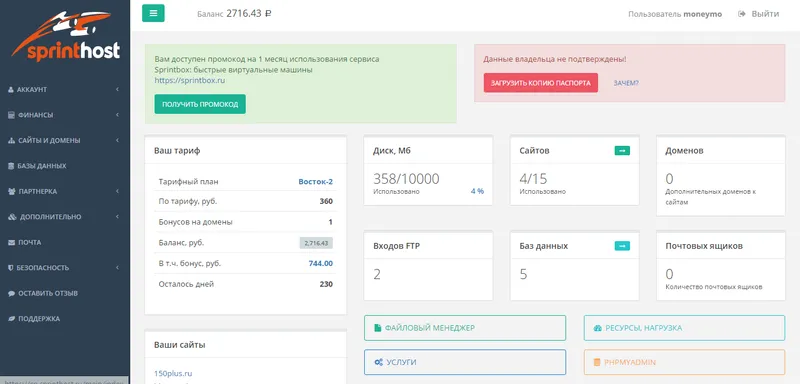Click the database icon in sidebar

(11, 166)
